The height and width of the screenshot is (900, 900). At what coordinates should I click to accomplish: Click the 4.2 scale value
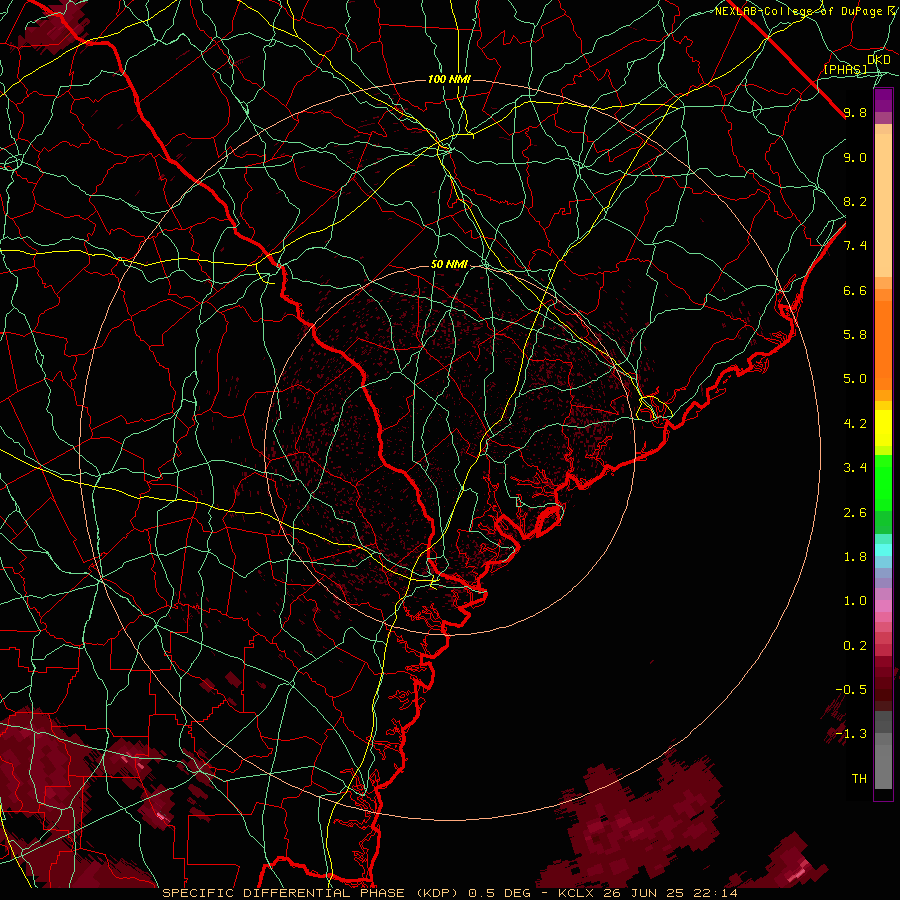tap(855, 424)
